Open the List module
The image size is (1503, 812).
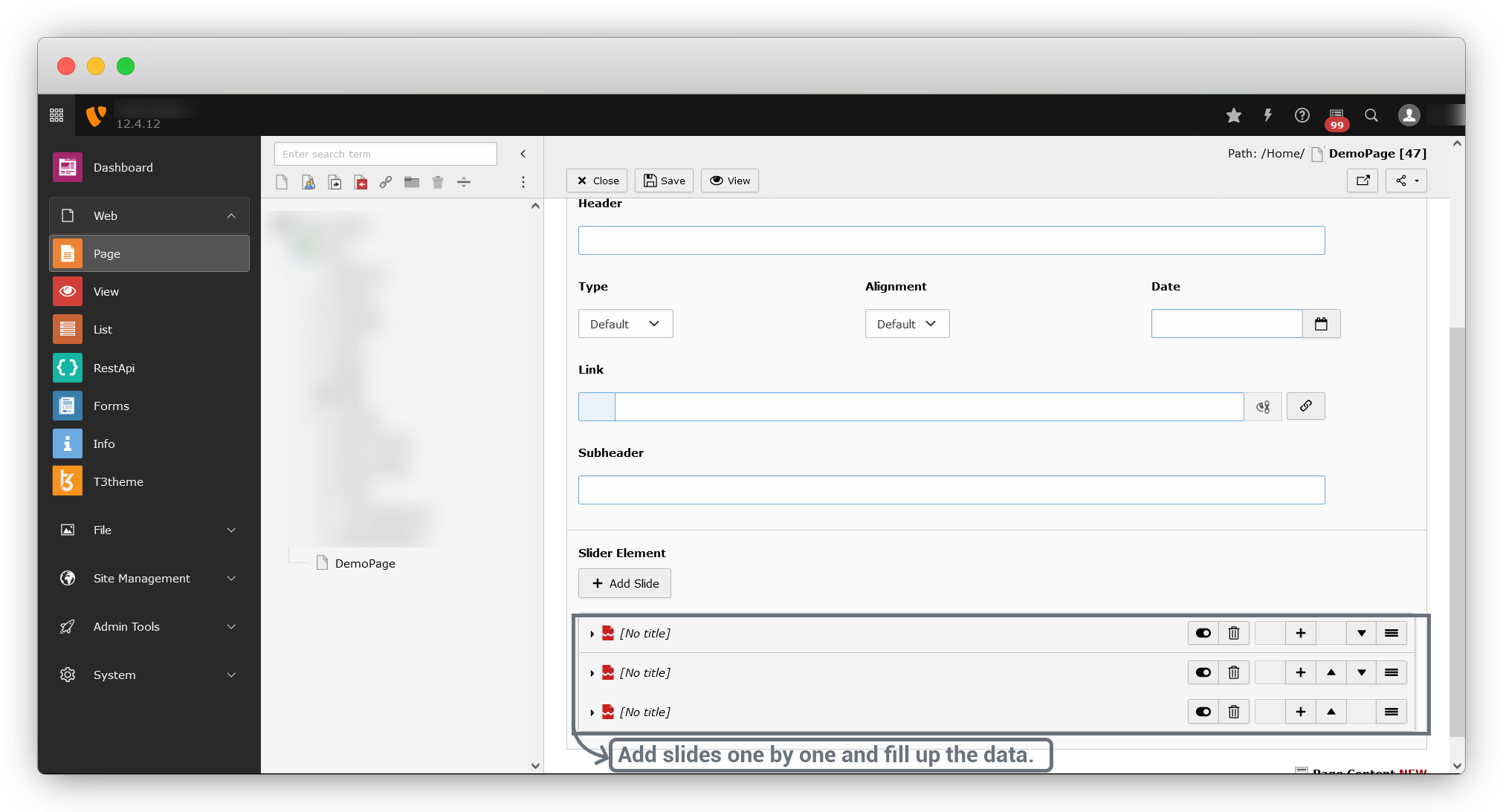click(x=103, y=329)
